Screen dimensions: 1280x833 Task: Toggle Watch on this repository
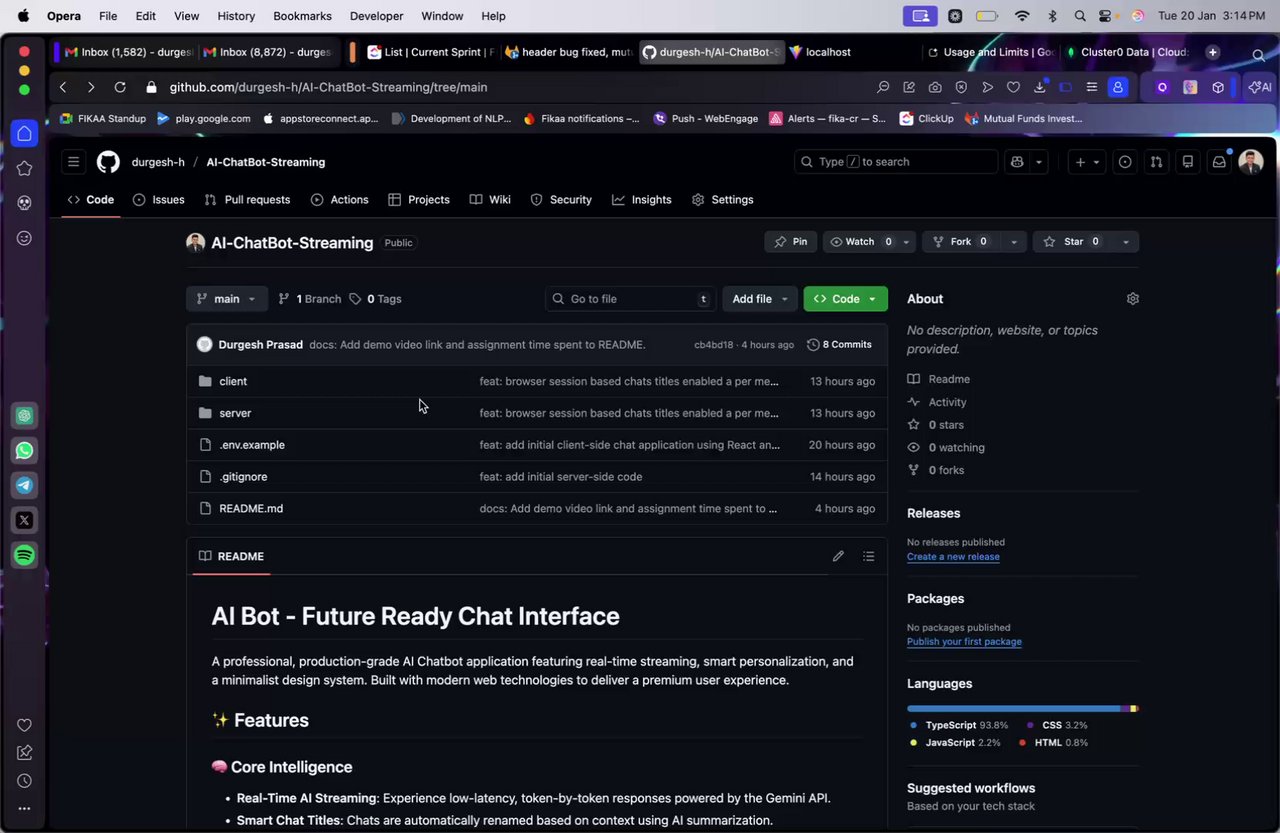(858, 242)
